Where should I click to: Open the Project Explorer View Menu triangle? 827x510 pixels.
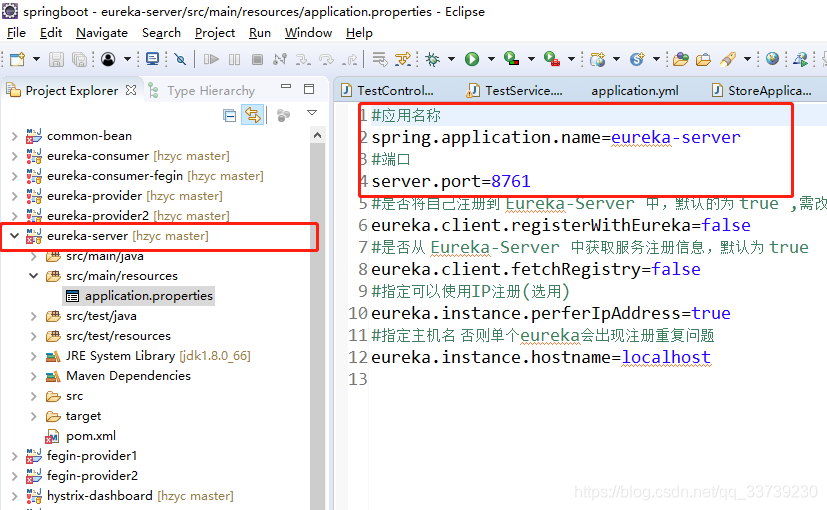pos(312,113)
